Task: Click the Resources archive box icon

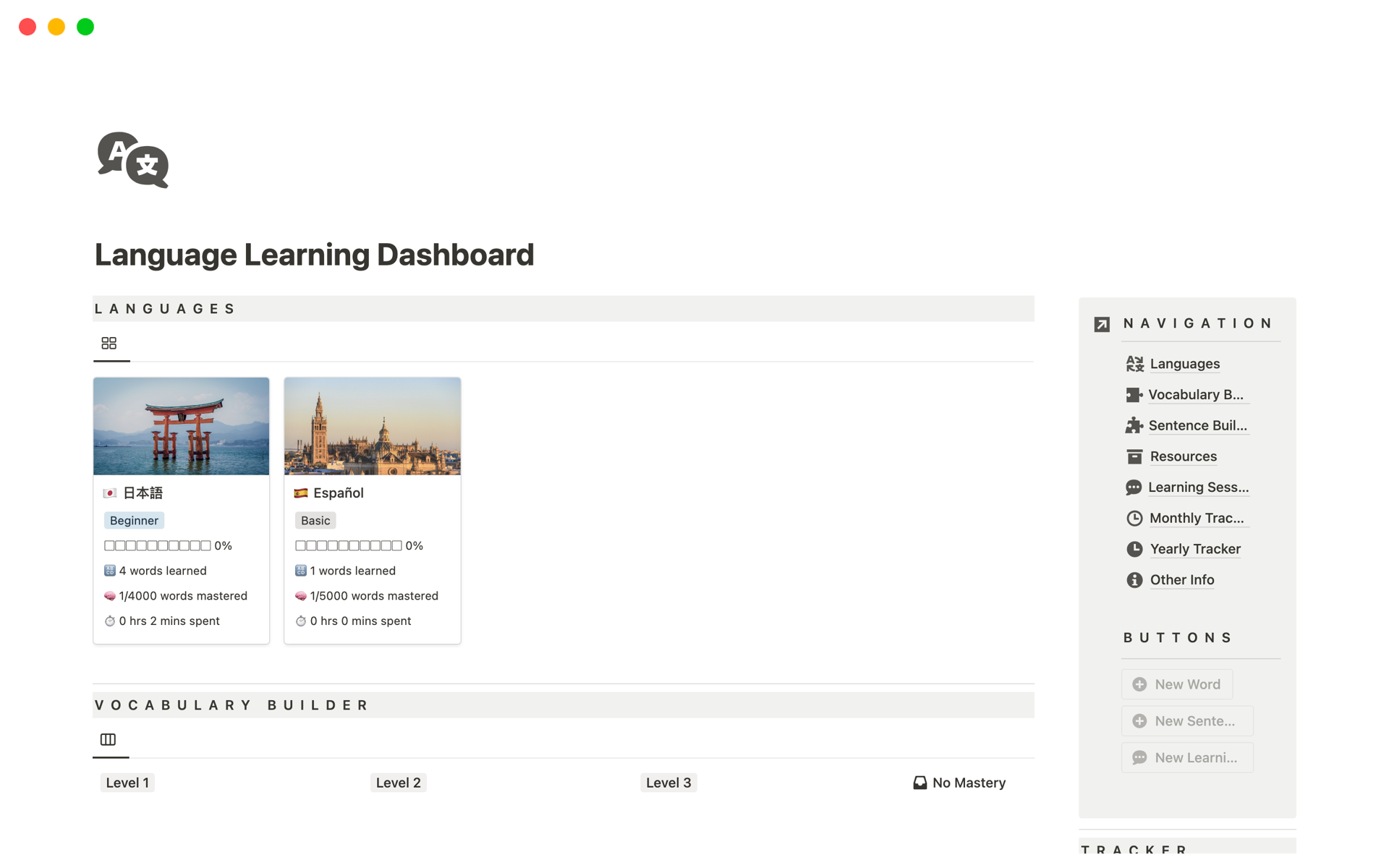Action: coord(1134,456)
